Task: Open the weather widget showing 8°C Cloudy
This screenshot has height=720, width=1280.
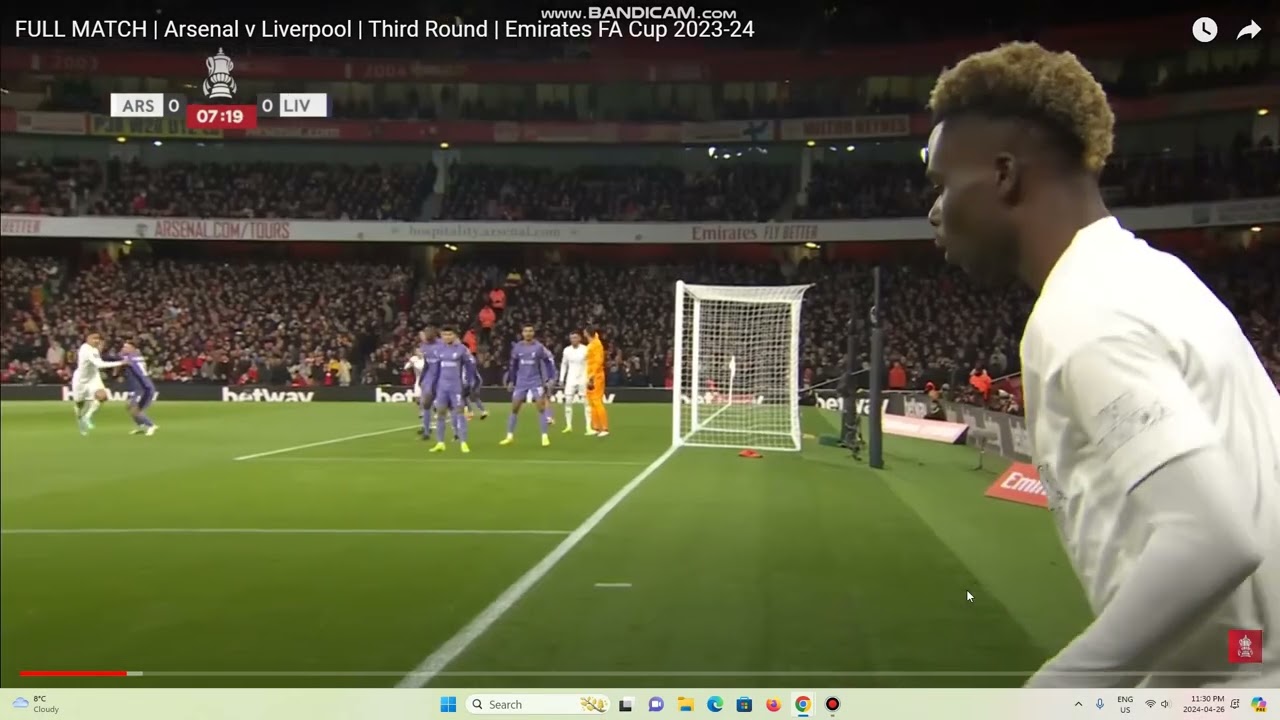Action: point(36,704)
